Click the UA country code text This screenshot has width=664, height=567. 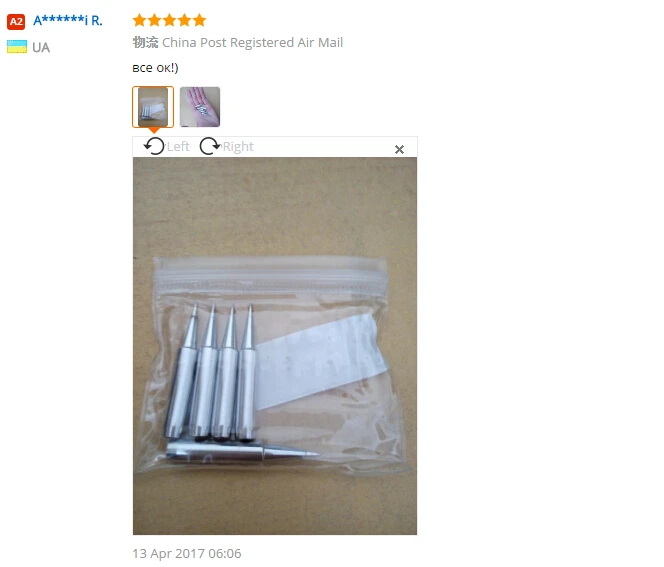pyautogui.click(x=41, y=47)
